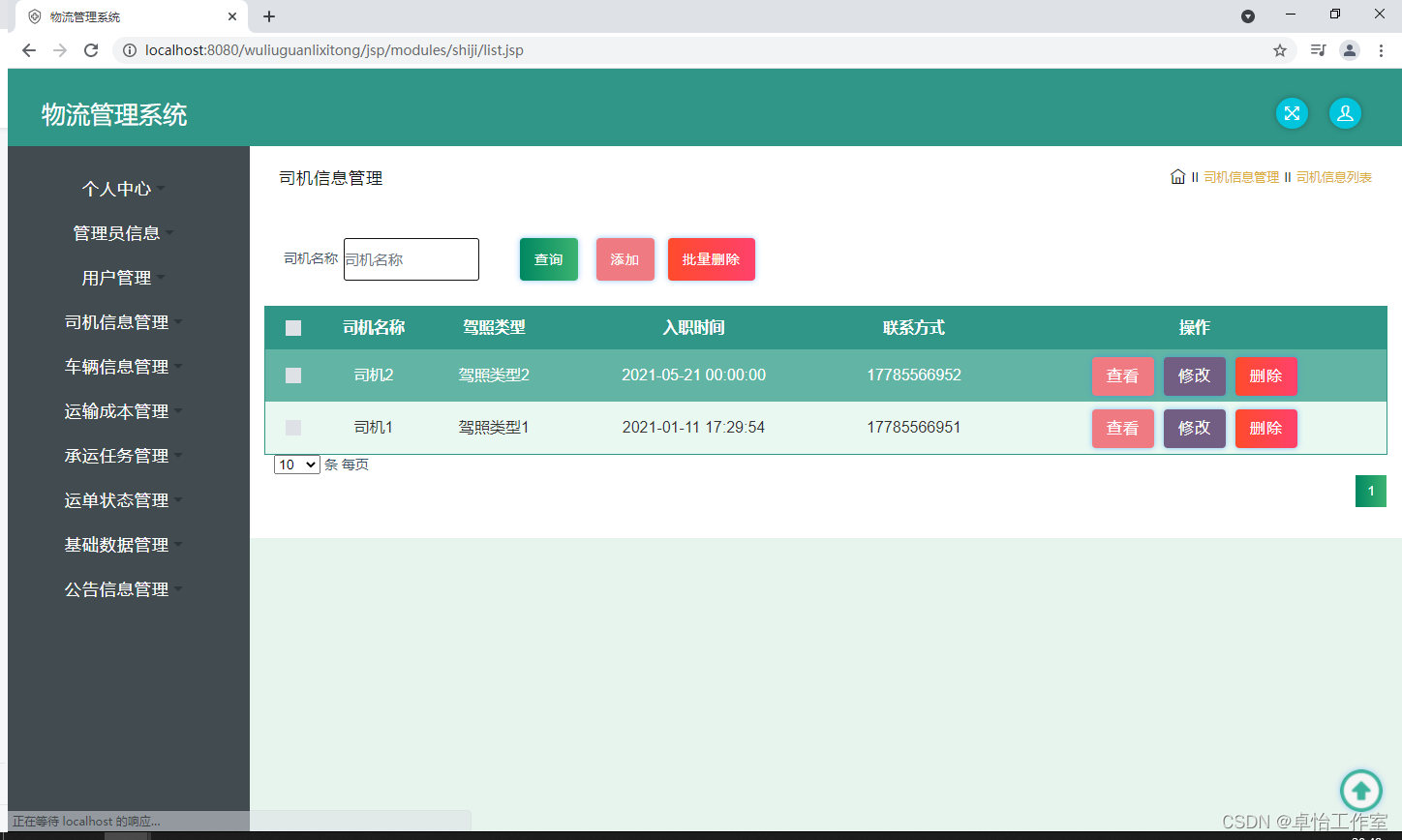1402x840 pixels.
Task: Click the 司机2 name cell
Action: tap(374, 375)
